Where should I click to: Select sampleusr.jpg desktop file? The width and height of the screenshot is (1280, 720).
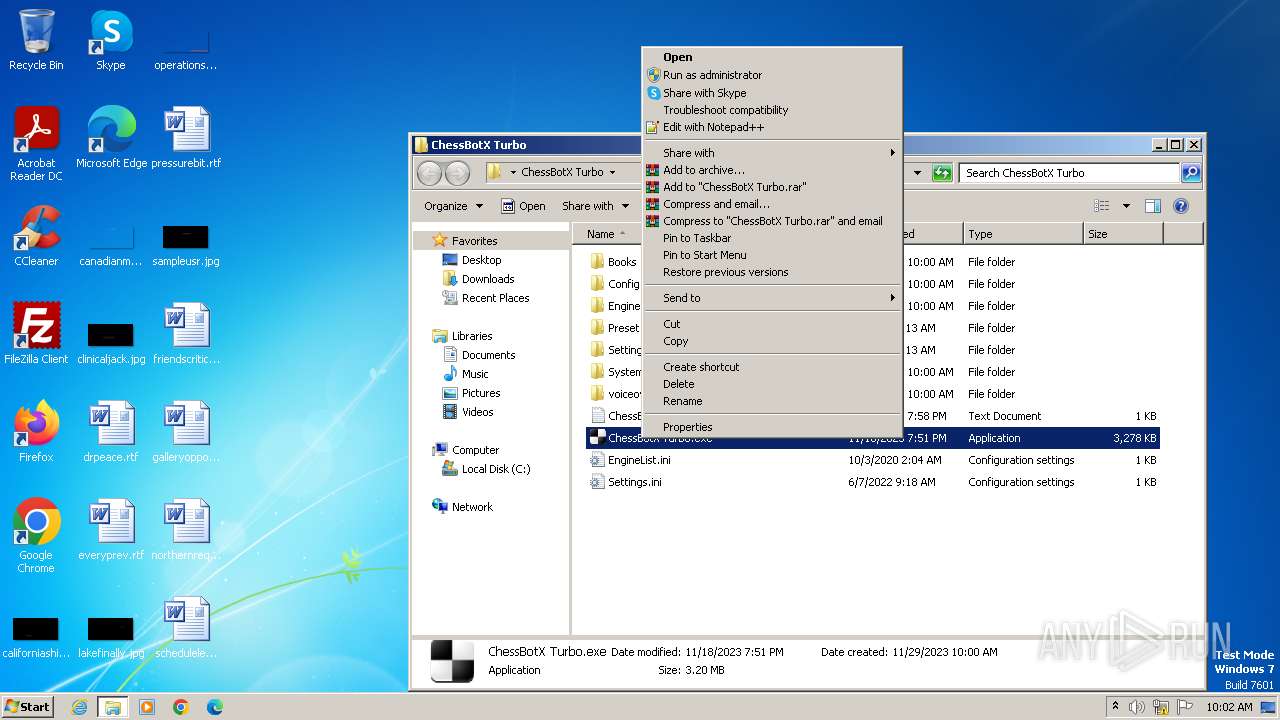[186, 245]
